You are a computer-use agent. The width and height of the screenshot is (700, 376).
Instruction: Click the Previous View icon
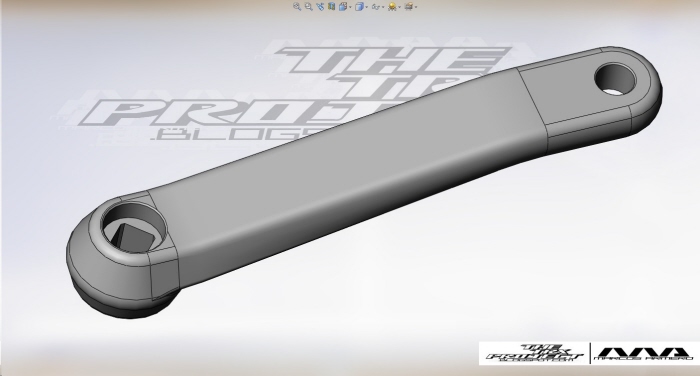(x=320, y=6)
